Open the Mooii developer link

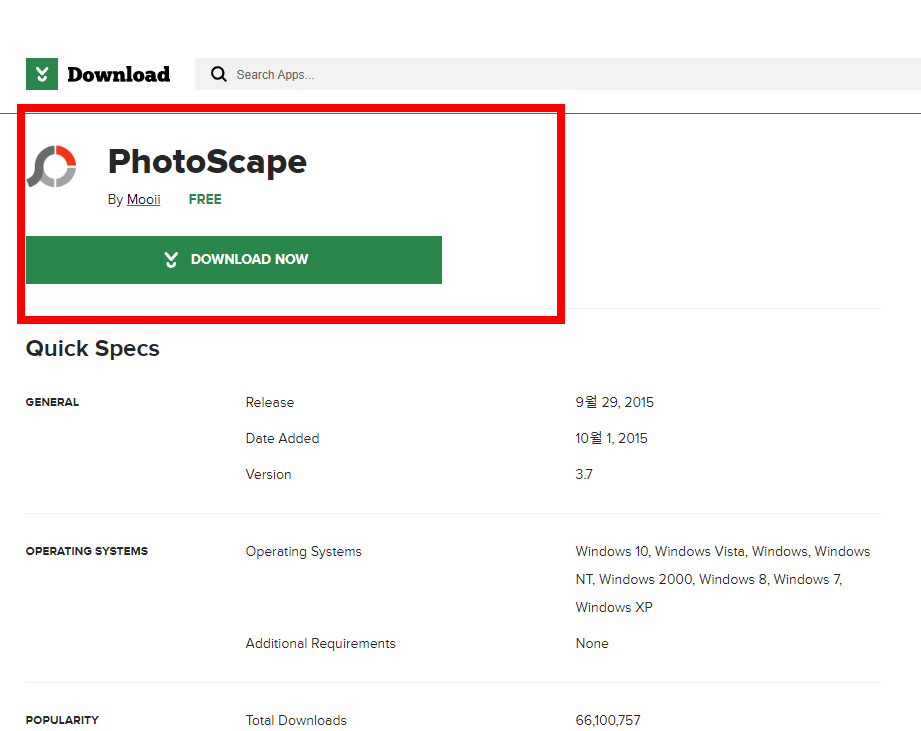(143, 200)
